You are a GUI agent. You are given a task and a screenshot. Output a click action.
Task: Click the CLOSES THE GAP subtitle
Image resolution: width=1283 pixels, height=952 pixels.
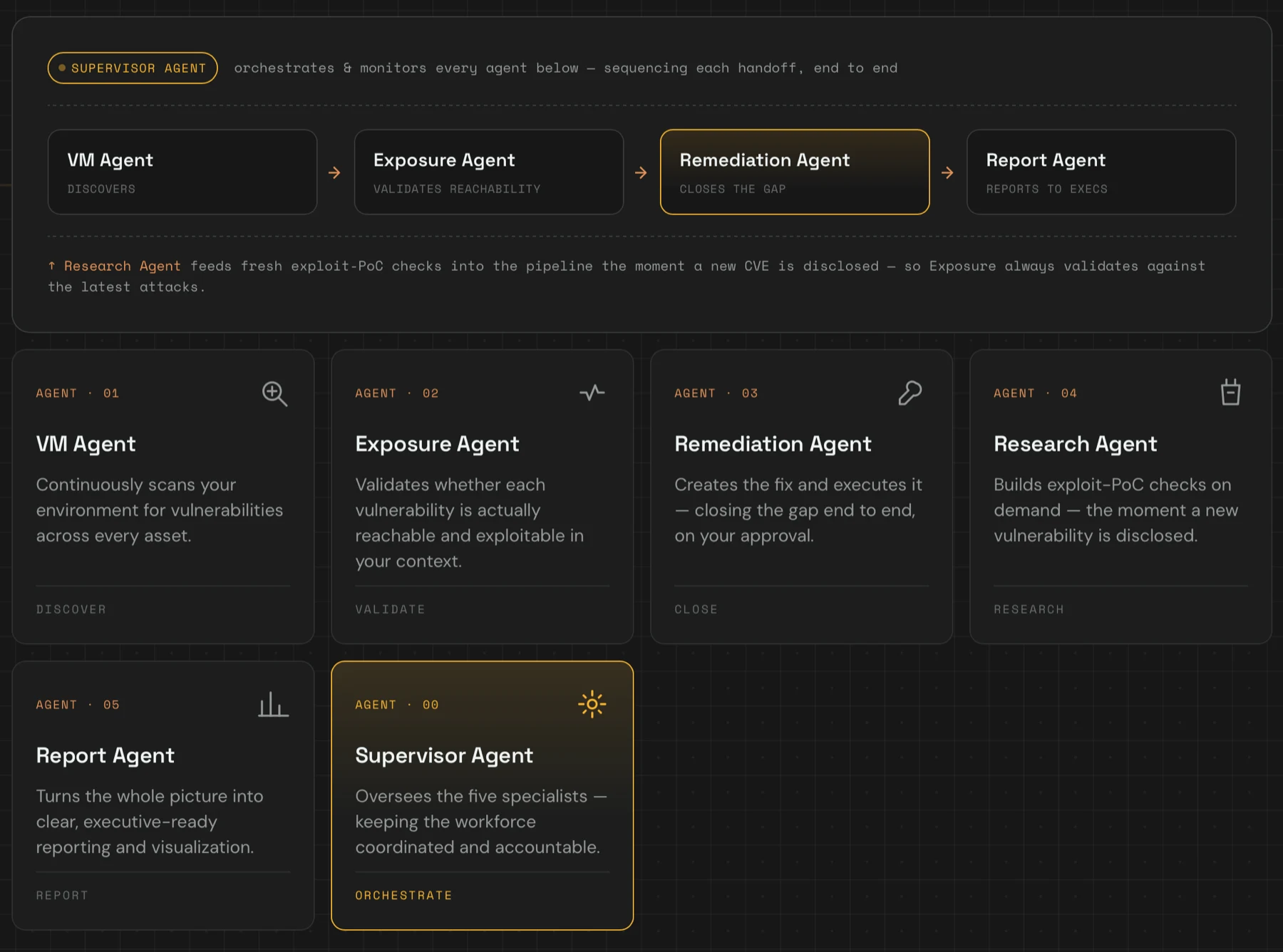[x=733, y=189]
